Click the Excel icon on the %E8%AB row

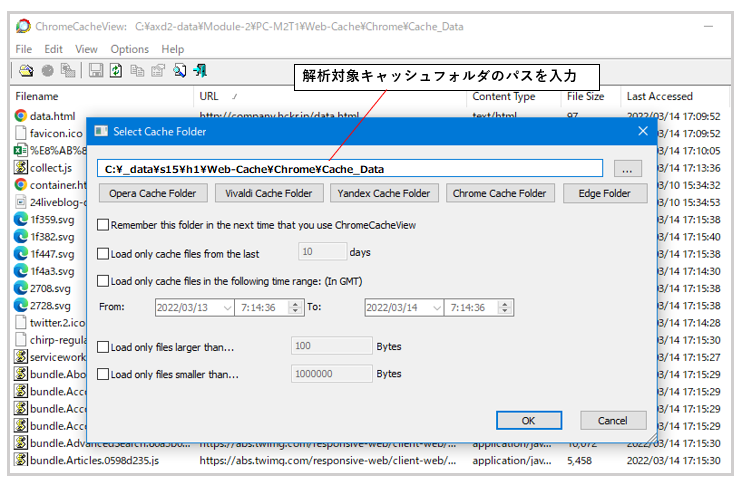click(20, 150)
